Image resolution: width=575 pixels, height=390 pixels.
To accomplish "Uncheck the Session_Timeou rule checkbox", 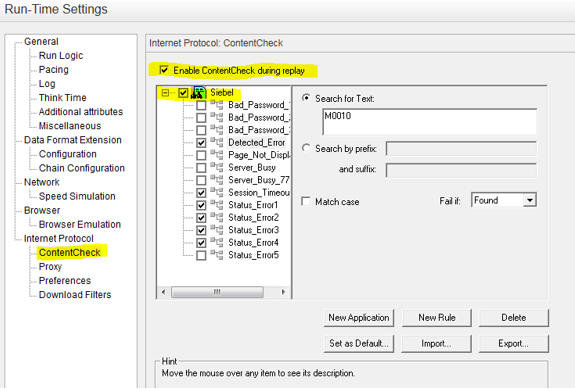I will tap(201, 193).
